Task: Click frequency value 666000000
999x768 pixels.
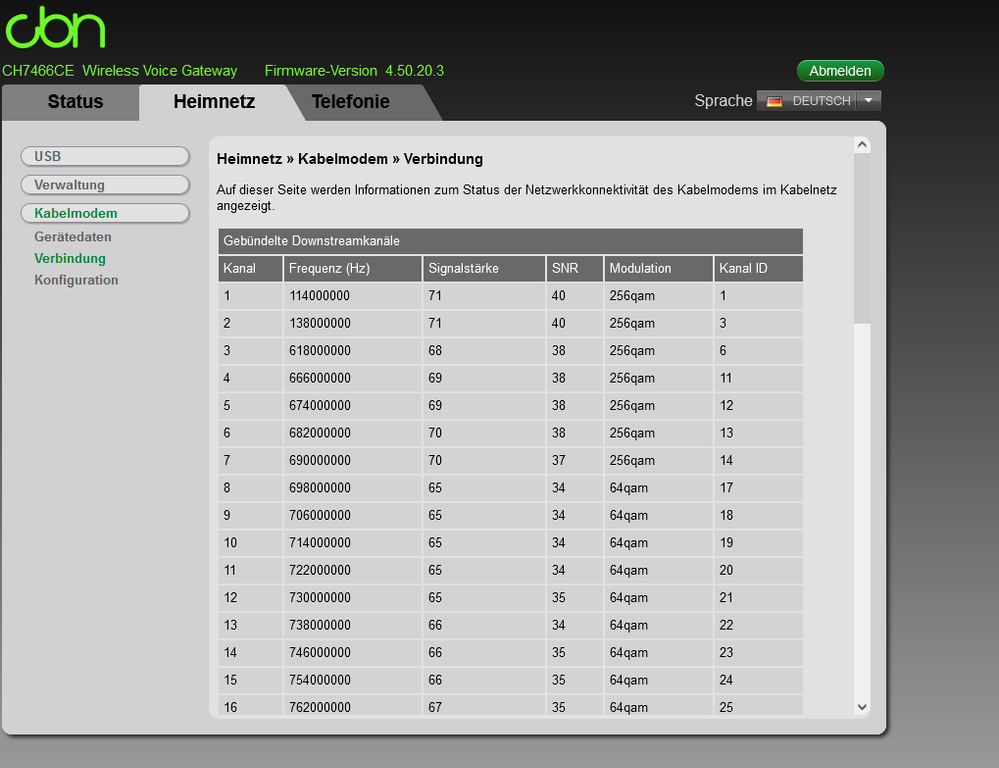Action: coord(320,378)
